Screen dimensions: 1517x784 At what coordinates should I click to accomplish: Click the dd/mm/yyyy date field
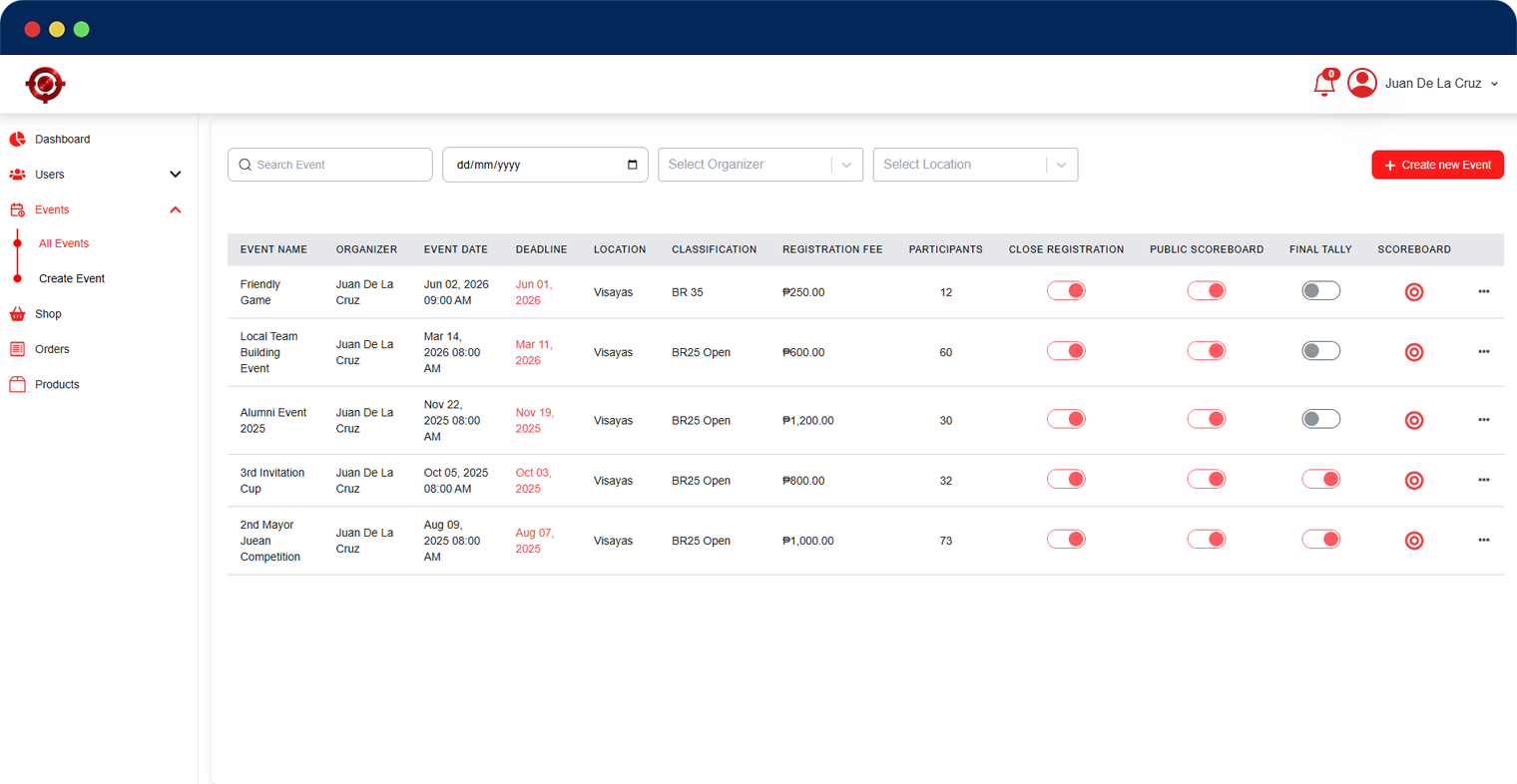[545, 165]
